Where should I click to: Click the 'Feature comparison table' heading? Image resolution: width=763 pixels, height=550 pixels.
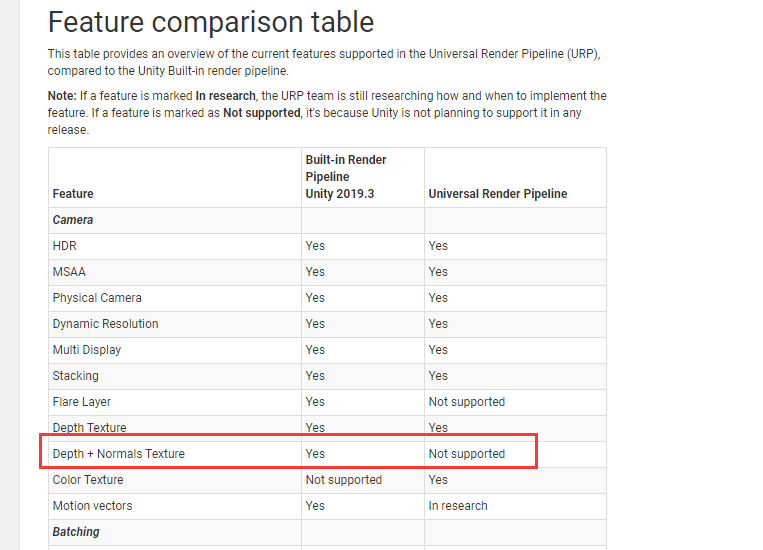pyautogui.click(x=211, y=22)
